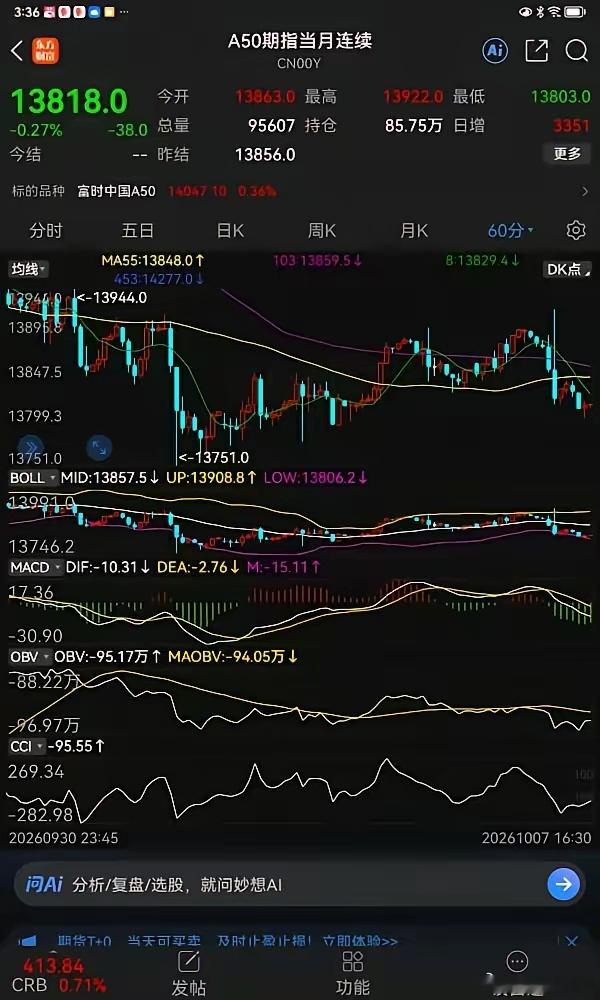Tap the CRB 413.84 index ticker
The image size is (600, 1000).
click(58, 976)
